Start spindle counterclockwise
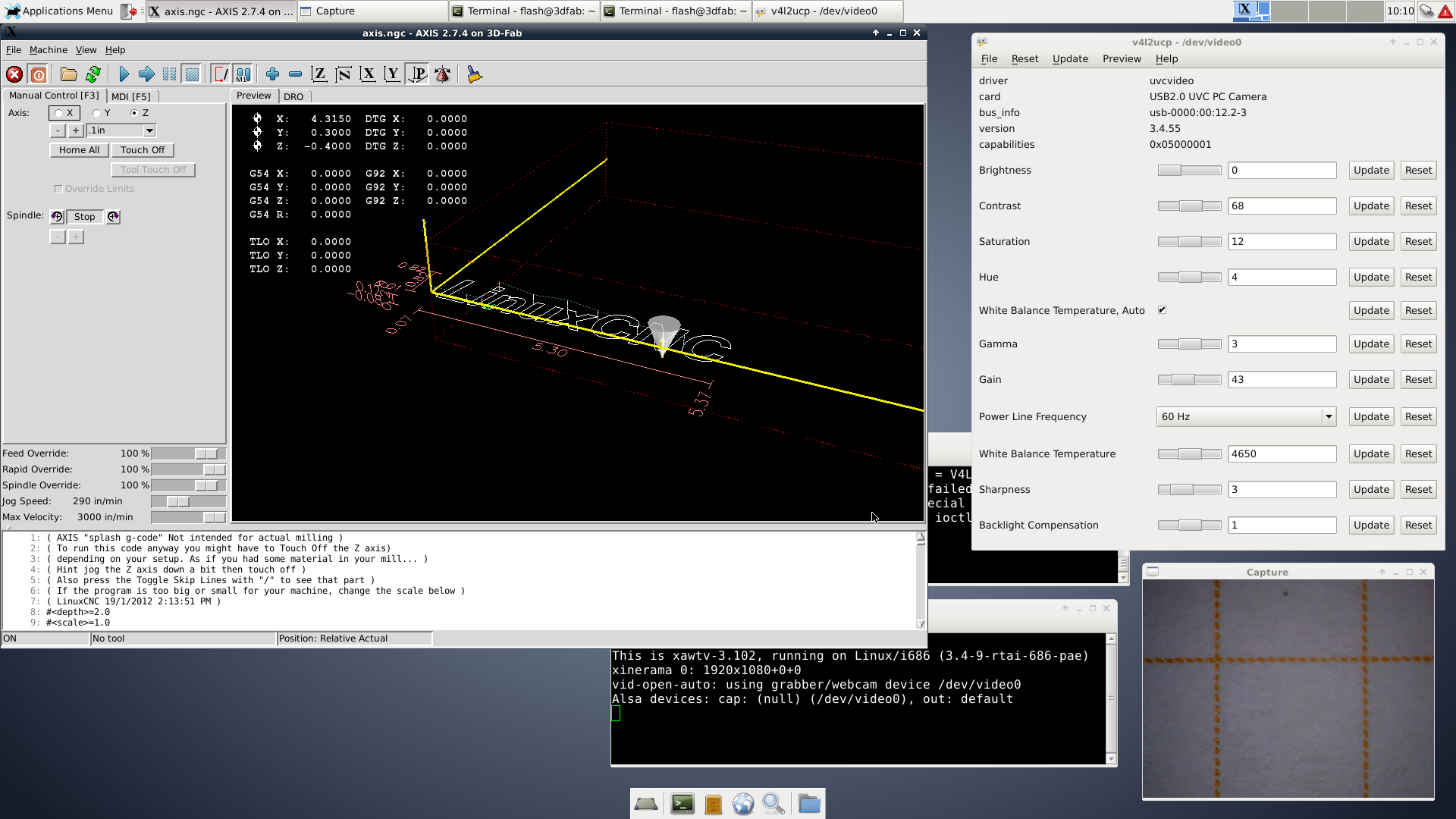 coord(57,217)
